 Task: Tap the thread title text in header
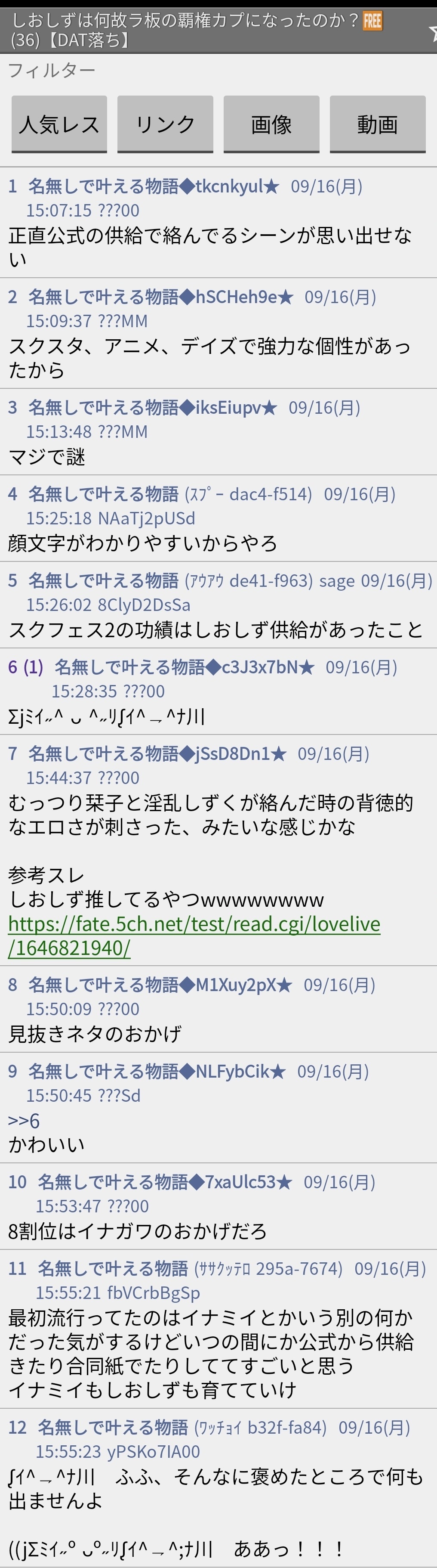185,31
